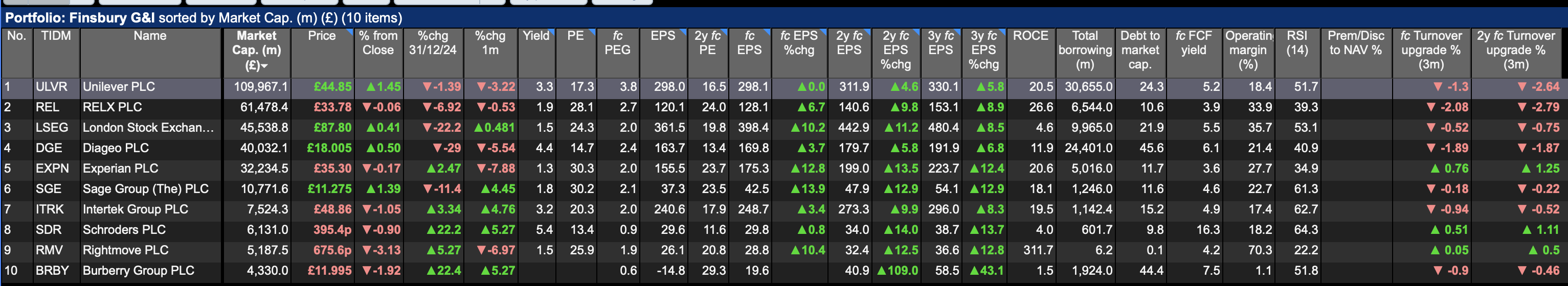Image resolution: width=1568 pixels, height=286 pixels.
Task: Select the SDR ticker cell
Action: (x=49, y=230)
